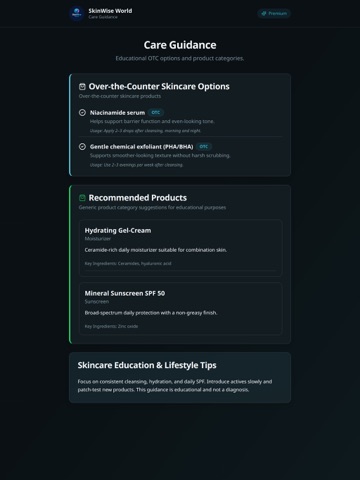Image resolution: width=360 pixels, height=480 pixels.
Task: Select the Recommended Products heading
Action: [138, 198]
